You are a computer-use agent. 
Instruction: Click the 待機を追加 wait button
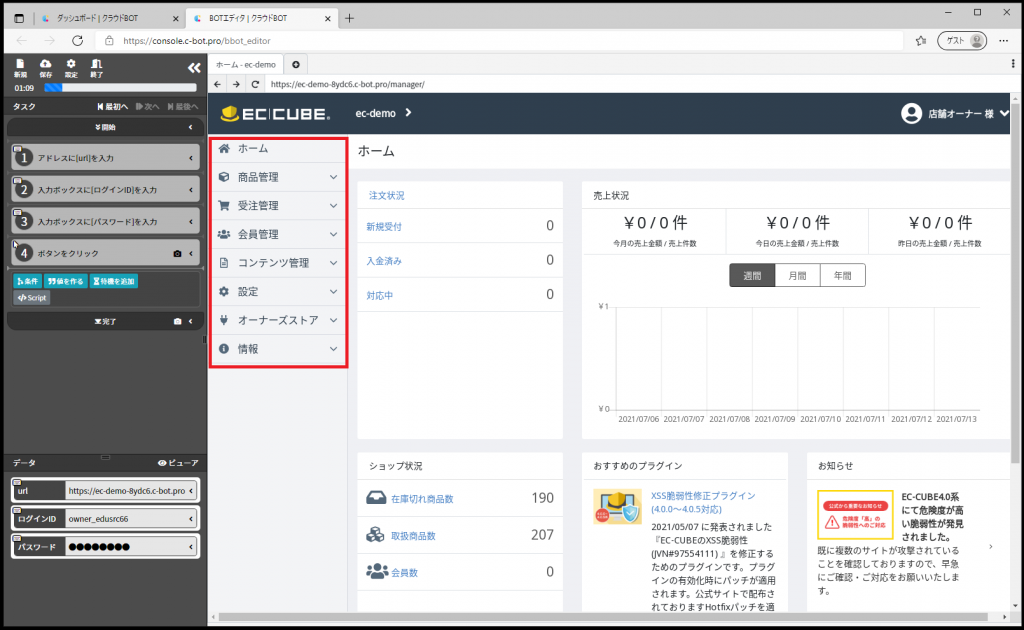[x=114, y=281]
